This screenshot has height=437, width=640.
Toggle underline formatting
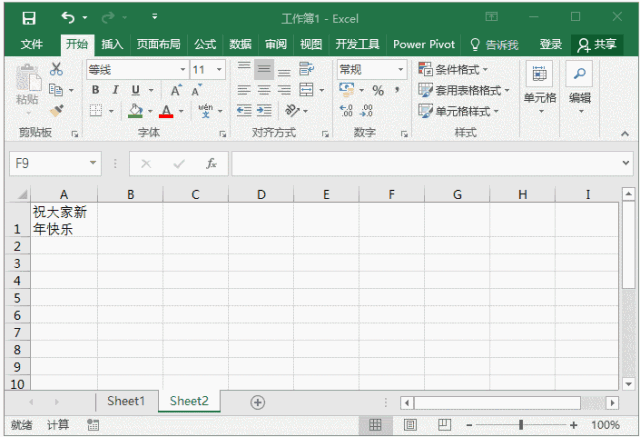[136, 90]
